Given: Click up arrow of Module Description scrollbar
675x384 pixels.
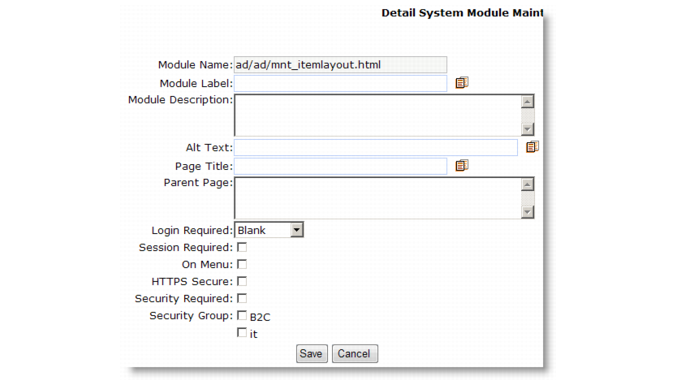Looking at the screenshot, I should [527, 102].
